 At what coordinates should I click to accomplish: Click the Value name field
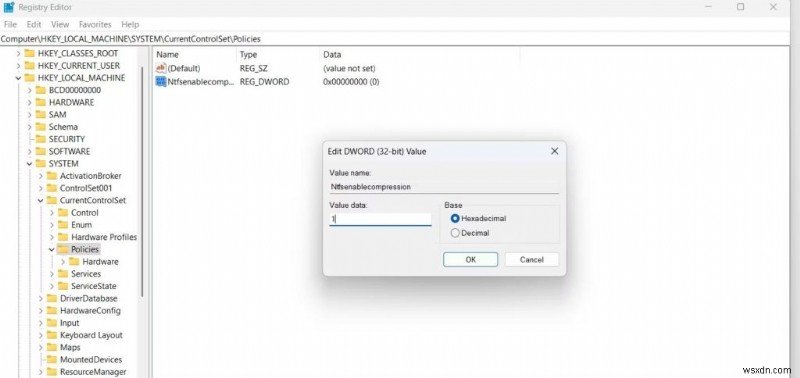tap(444, 187)
